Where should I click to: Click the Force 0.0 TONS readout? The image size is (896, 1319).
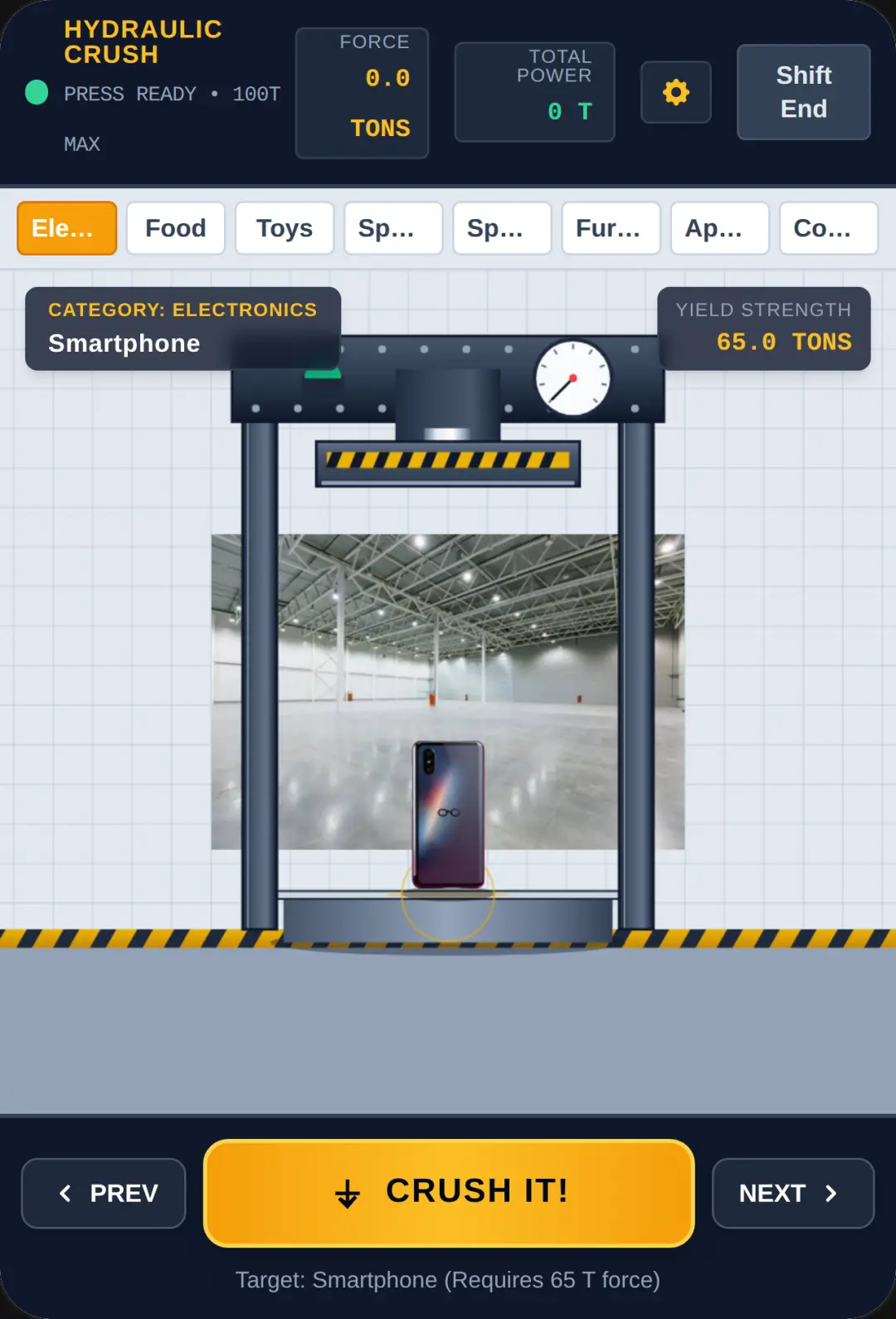tap(363, 93)
